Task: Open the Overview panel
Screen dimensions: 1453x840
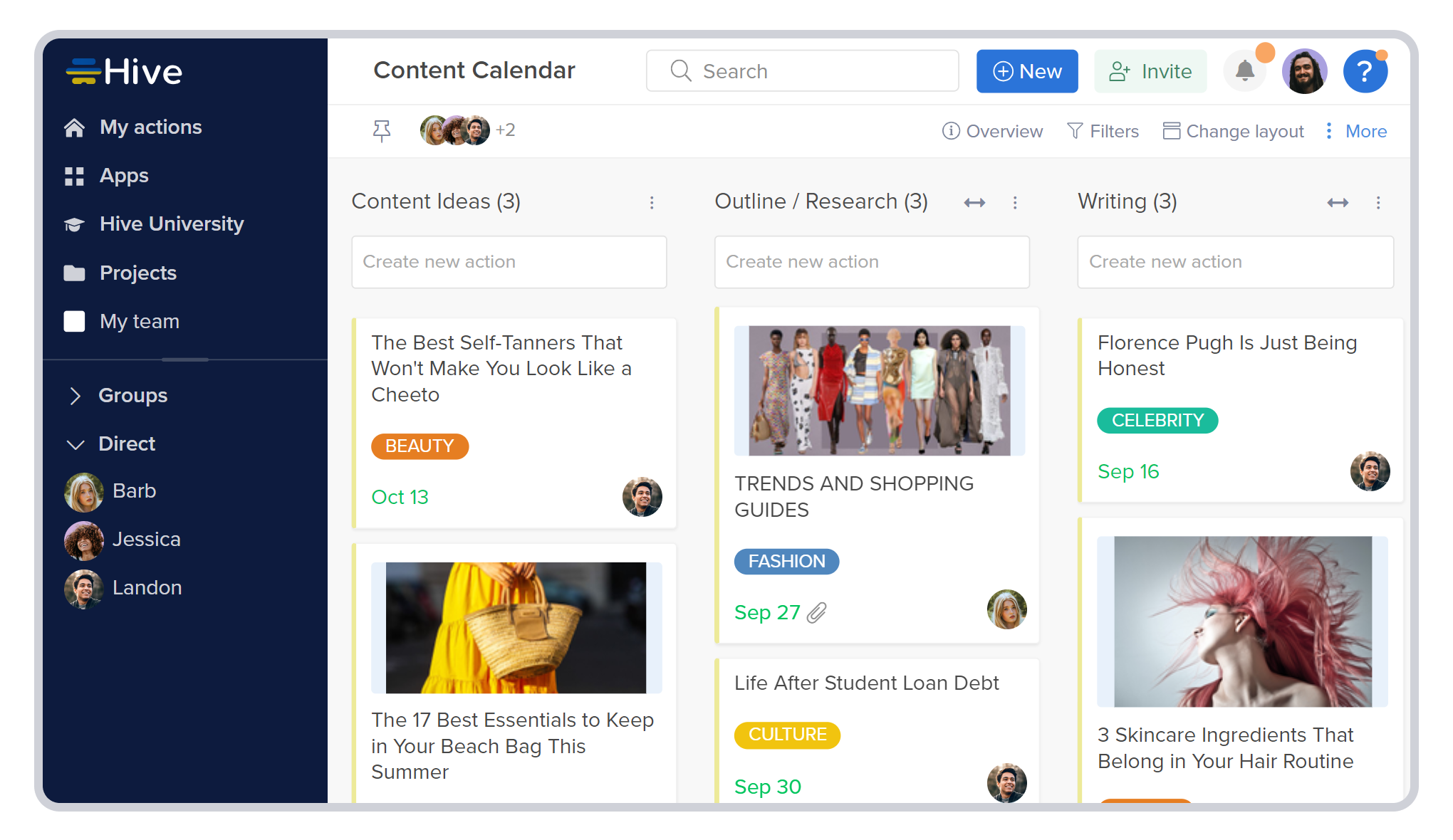Action: pos(992,131)
